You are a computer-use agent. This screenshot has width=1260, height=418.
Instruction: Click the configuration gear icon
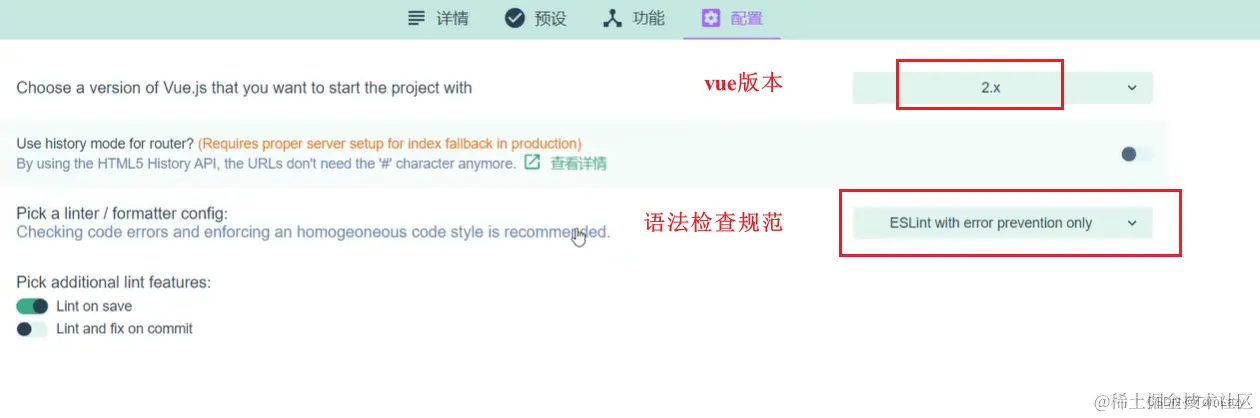[x=711, y=18]
